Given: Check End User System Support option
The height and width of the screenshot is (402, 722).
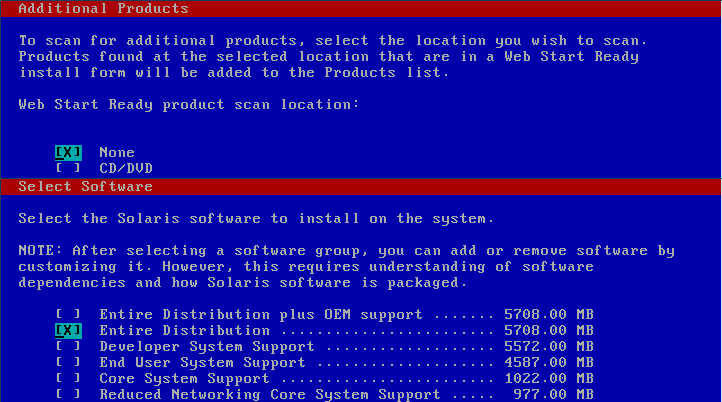Looking at the screenshot, I should (x=68, y=362).
